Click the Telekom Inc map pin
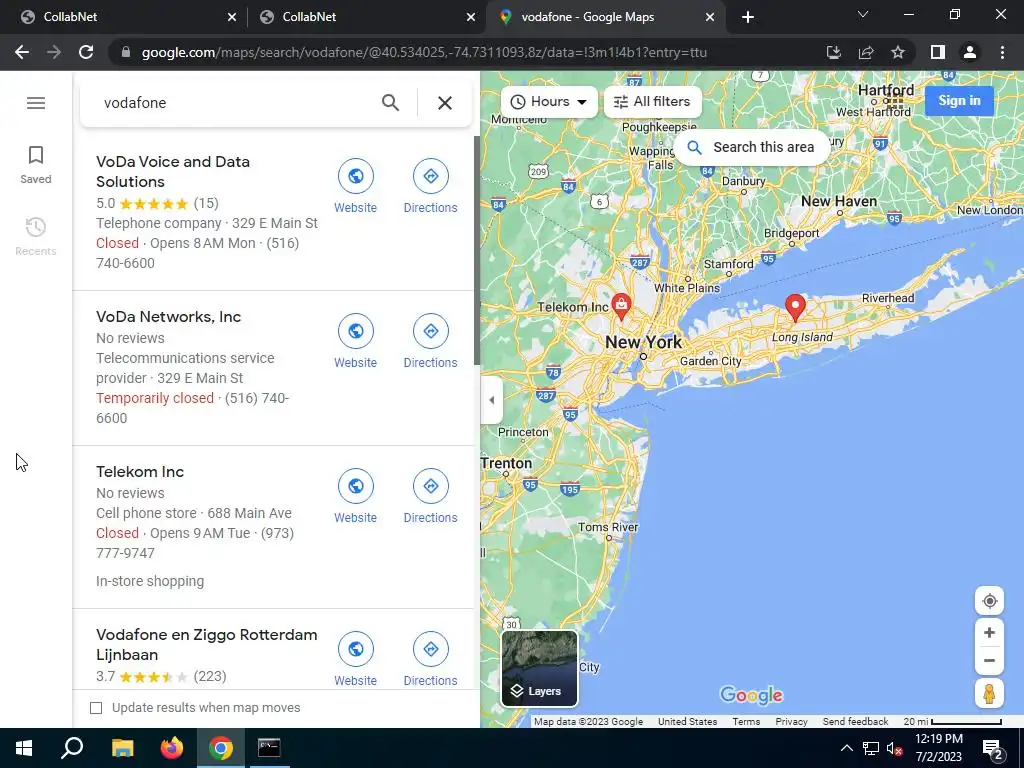 pos(621,306)
